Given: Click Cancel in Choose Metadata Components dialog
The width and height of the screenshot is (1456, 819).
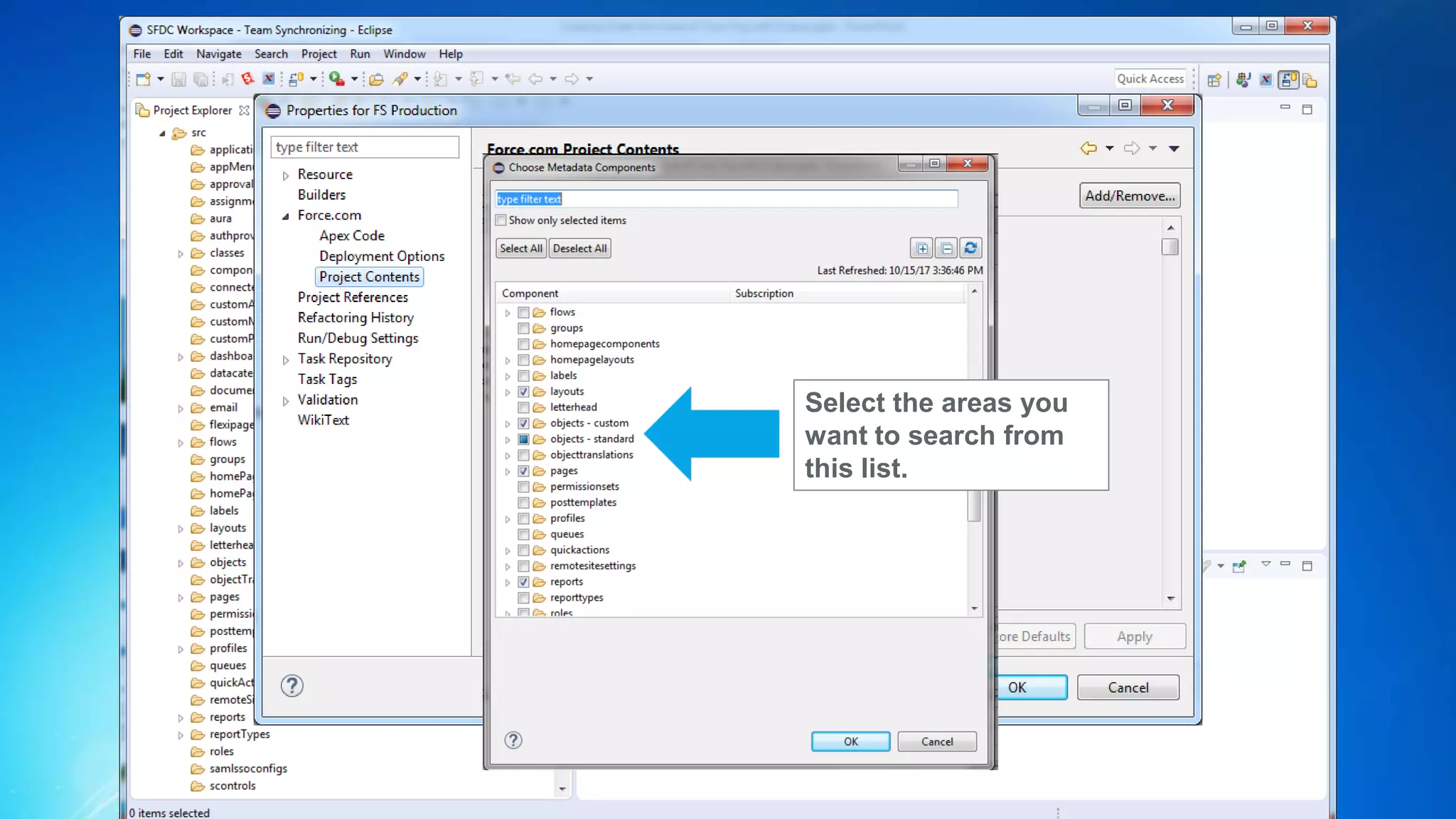Looking at the screenshot, I should click(x=936, y=742).
